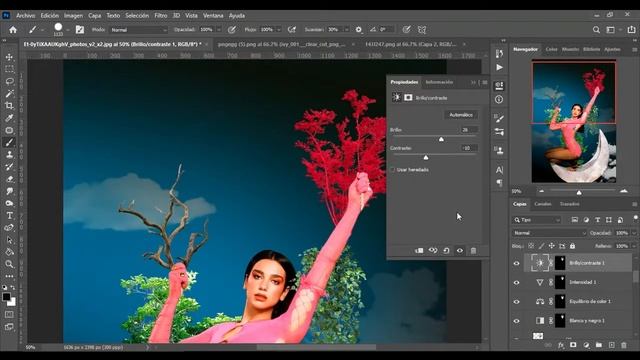Open the brush Modo Normal dropdown
Screen dimensions: 640x360
tap(138, 30)
